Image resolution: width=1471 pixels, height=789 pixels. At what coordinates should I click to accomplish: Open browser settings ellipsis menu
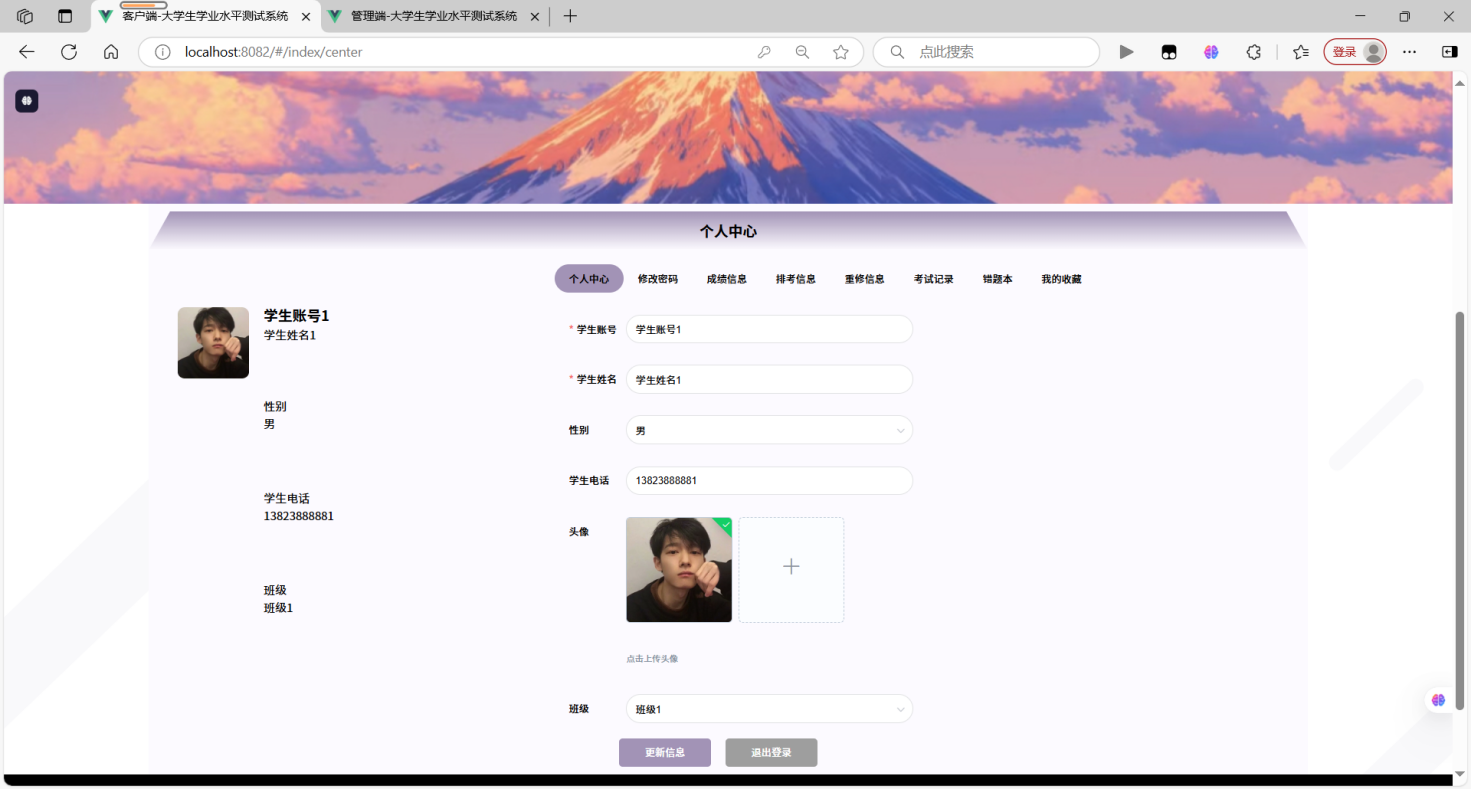coord(1409,52)
